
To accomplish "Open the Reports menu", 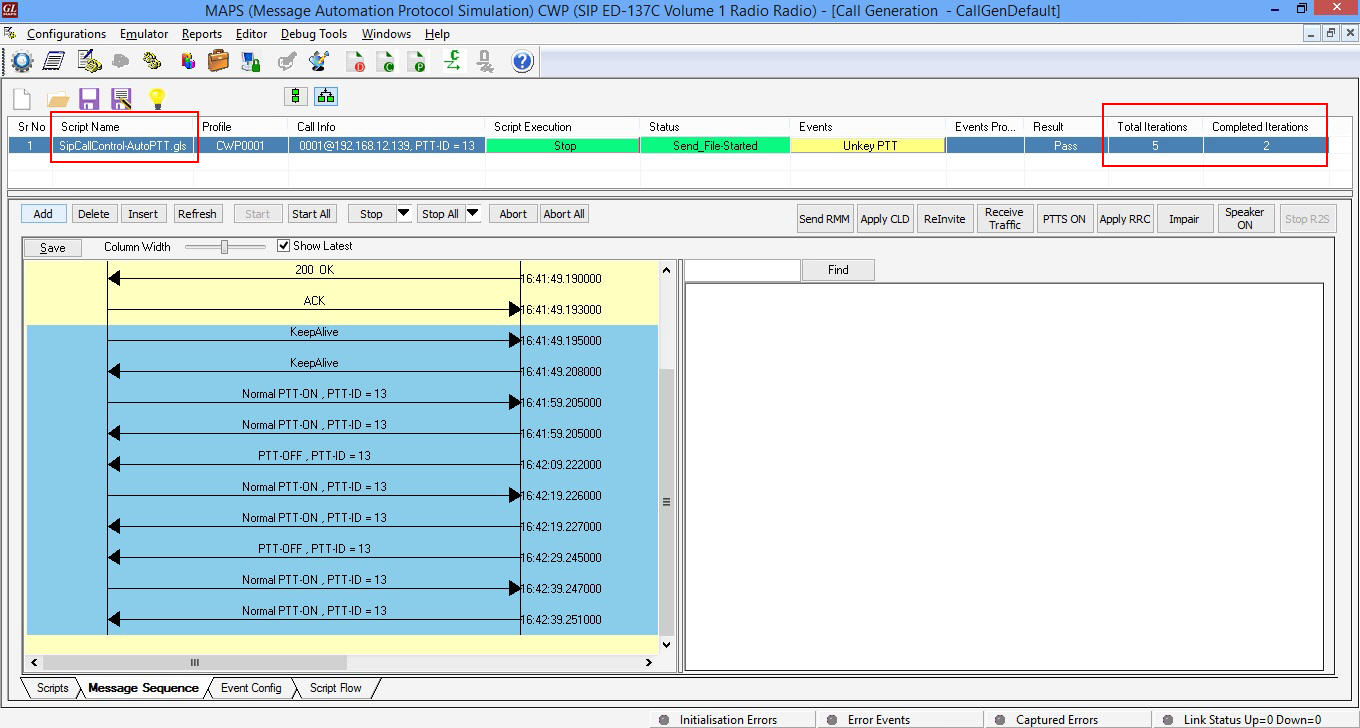I will pyautogui.click(x=202, y=34).
